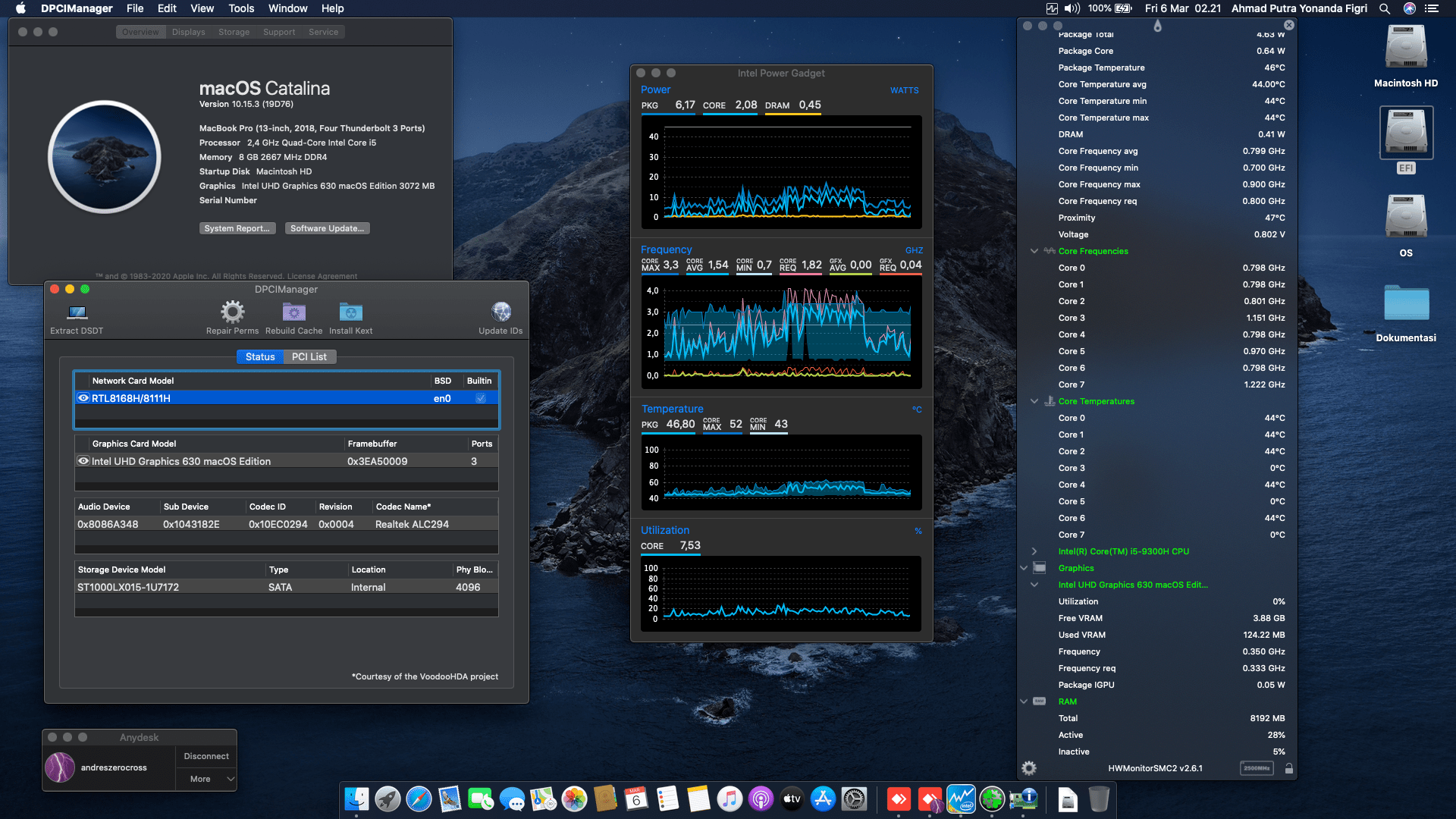
Task: Open the More dropdown in Anydesk
Action: pos(206,779)
